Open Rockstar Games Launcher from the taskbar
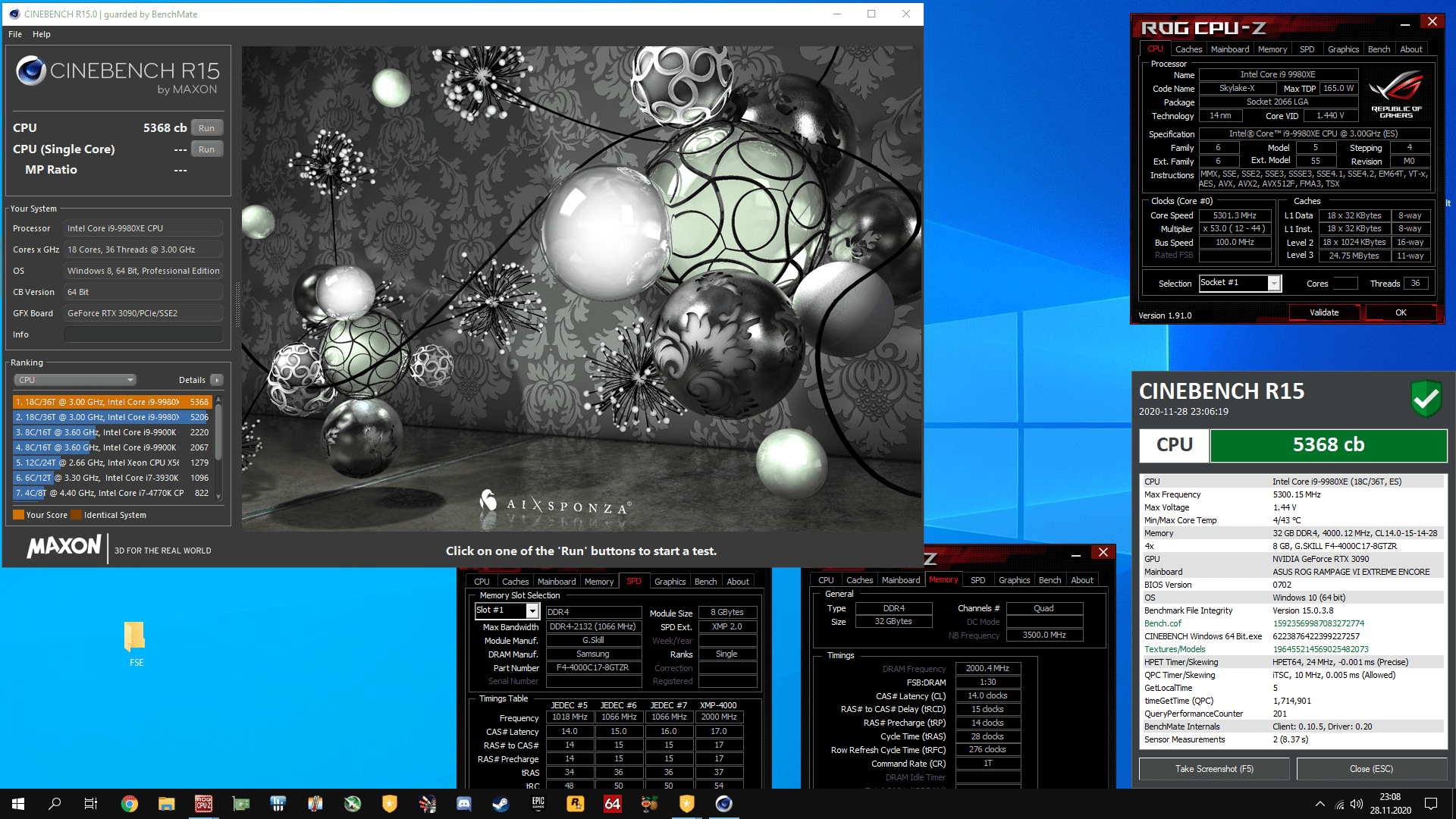This screenshot has height=819, width=1456. point(576,804)
